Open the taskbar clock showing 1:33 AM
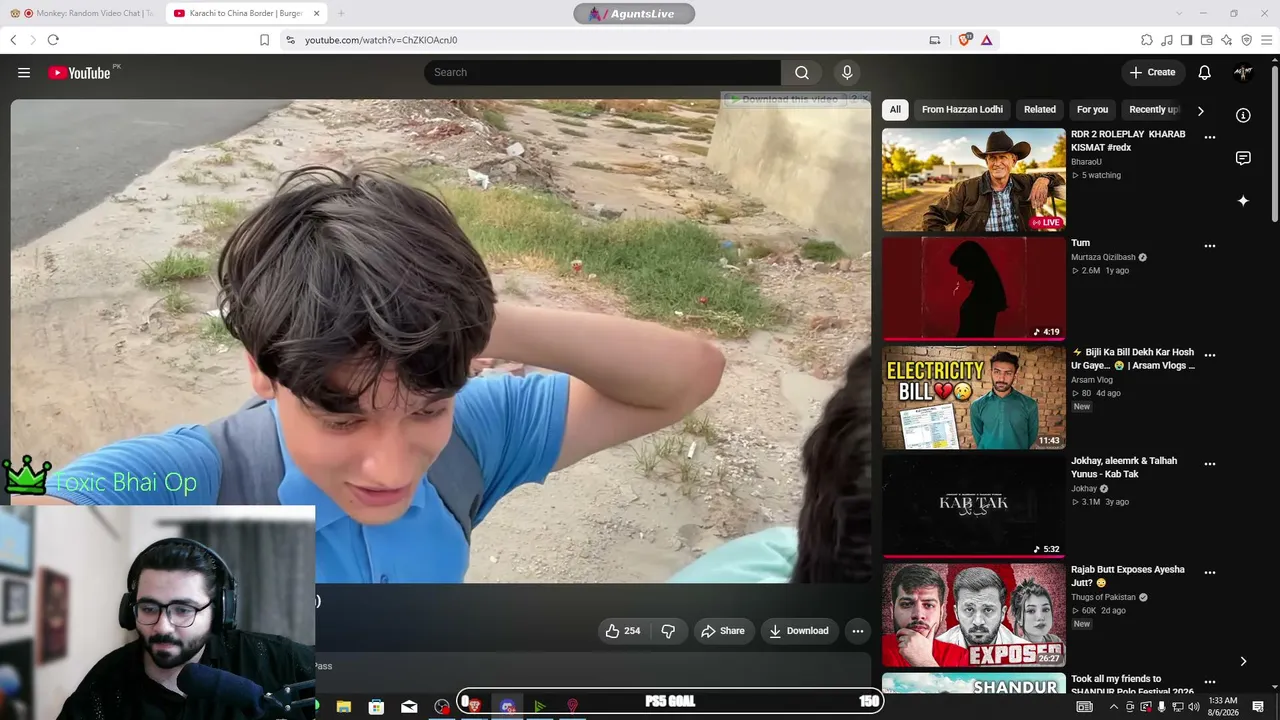 tap(1223, 707)
